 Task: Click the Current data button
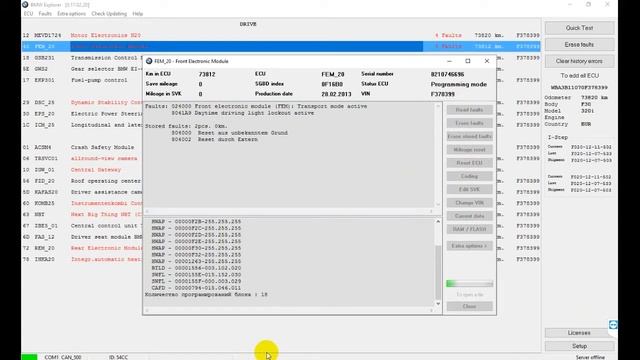(469, 216)
